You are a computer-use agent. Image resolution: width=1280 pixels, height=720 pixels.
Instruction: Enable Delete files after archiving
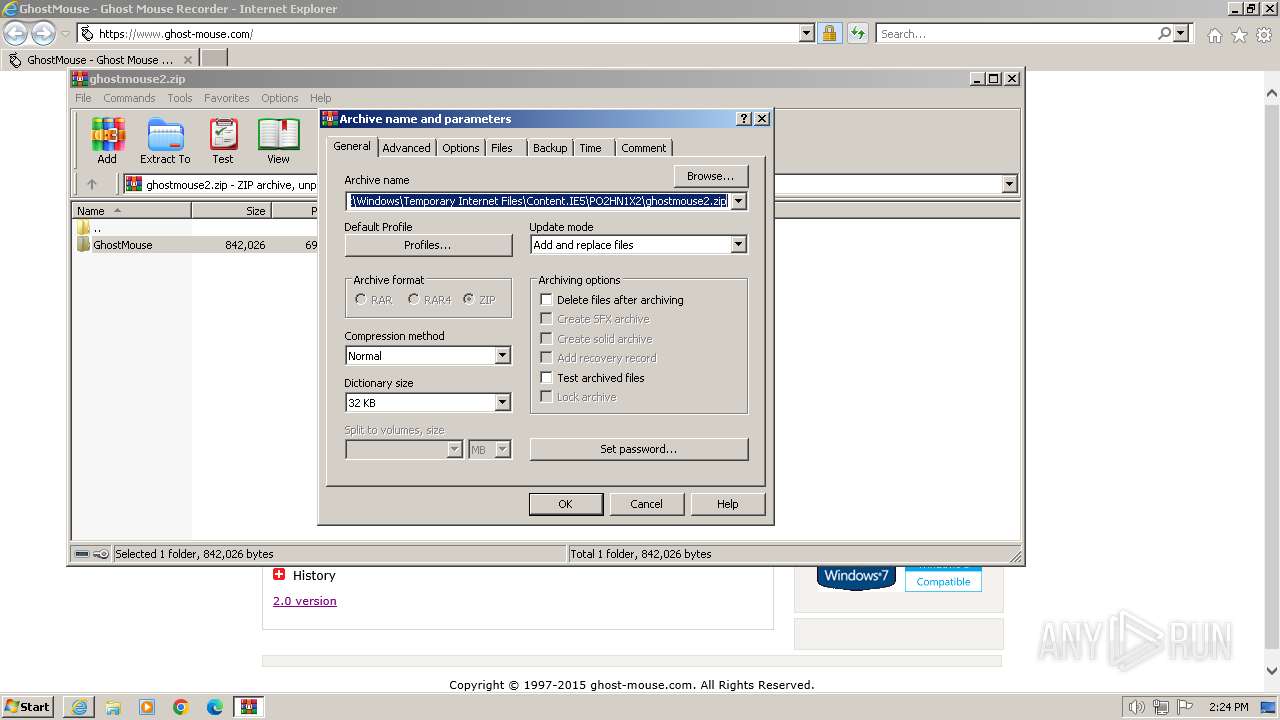[546, 299]
